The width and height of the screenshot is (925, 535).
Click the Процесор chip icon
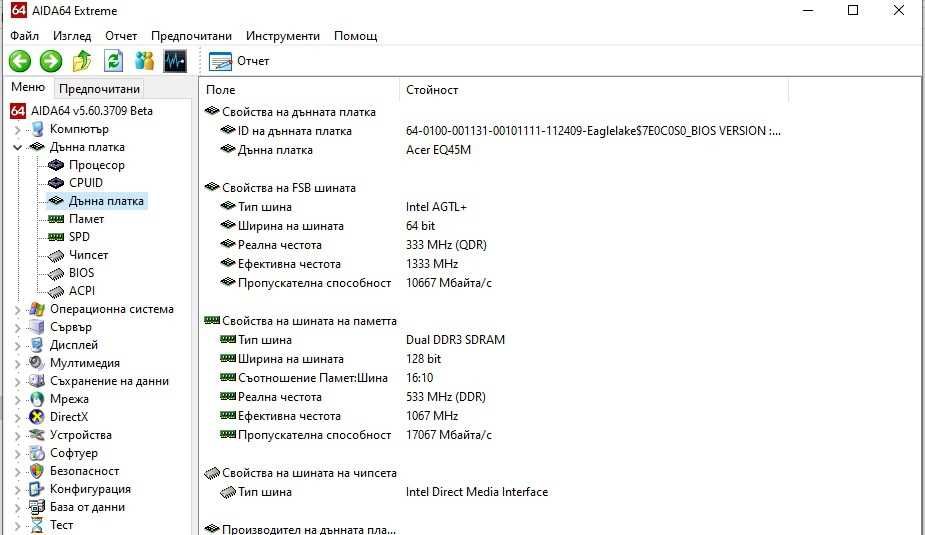tap(56, 165)
